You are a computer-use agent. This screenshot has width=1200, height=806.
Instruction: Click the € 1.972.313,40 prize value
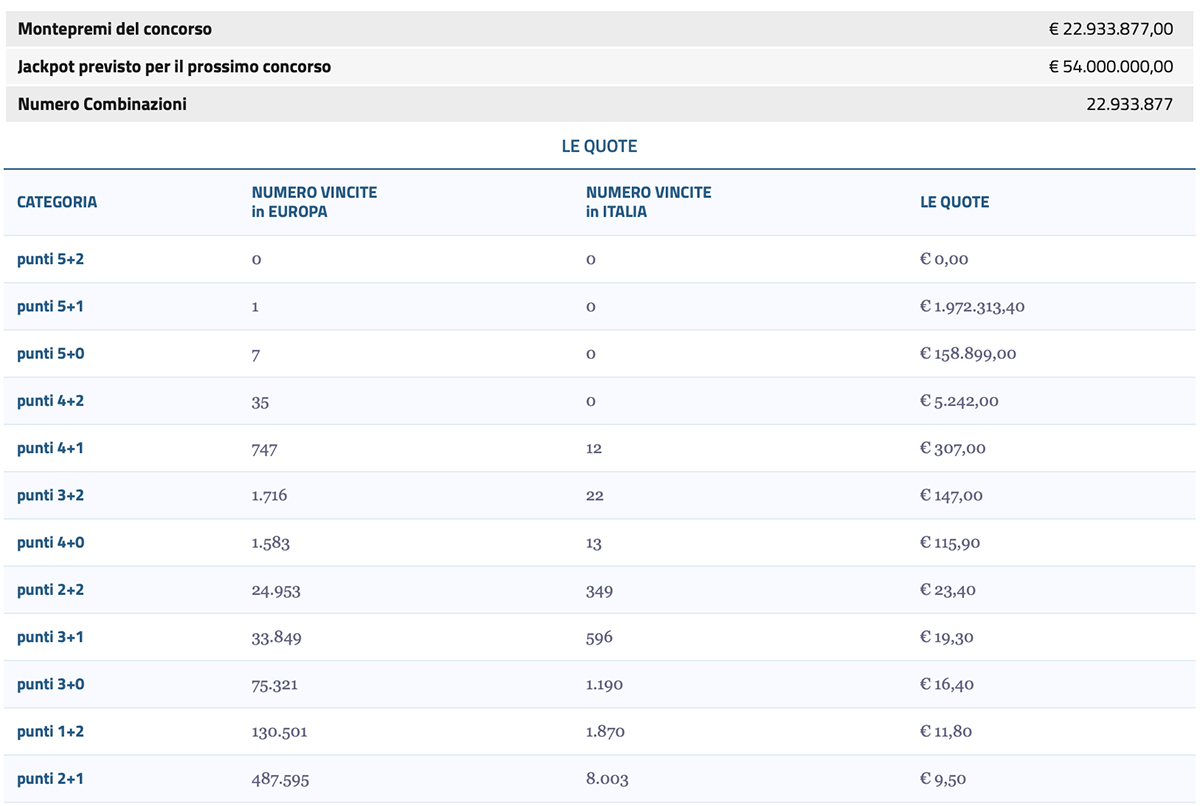coord(972,307)
